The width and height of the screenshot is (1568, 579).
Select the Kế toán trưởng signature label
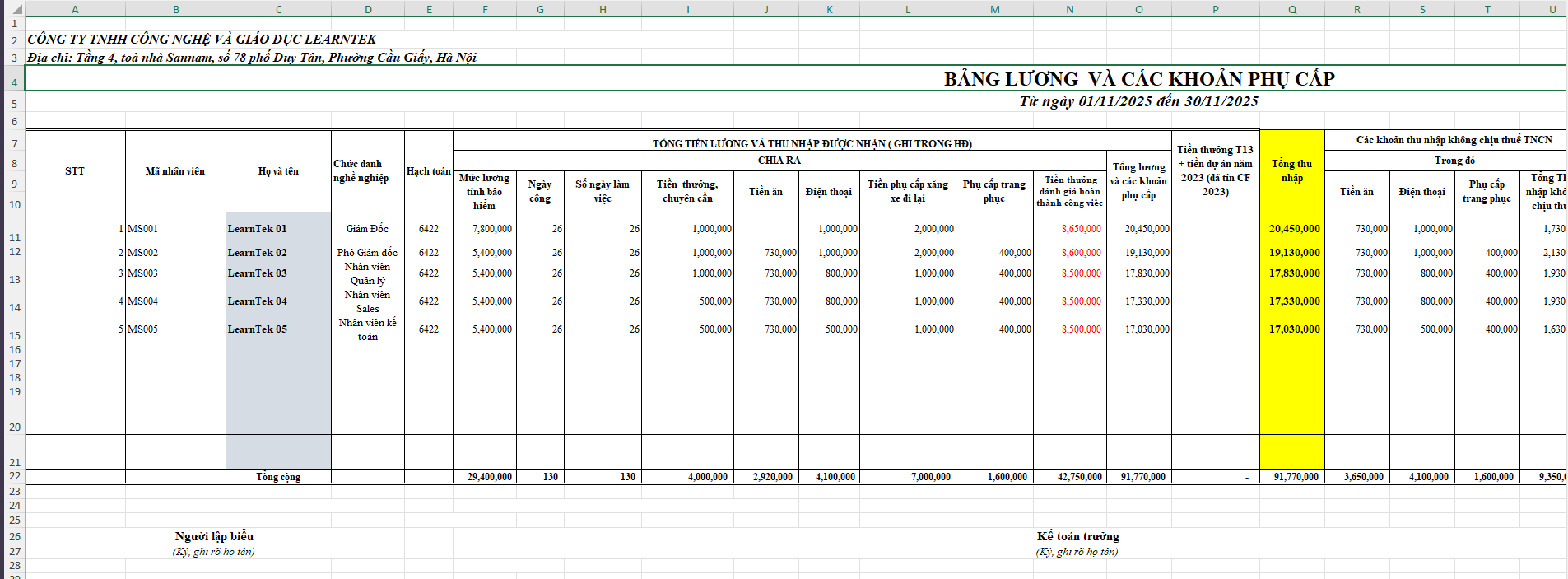coord(1077,536)
